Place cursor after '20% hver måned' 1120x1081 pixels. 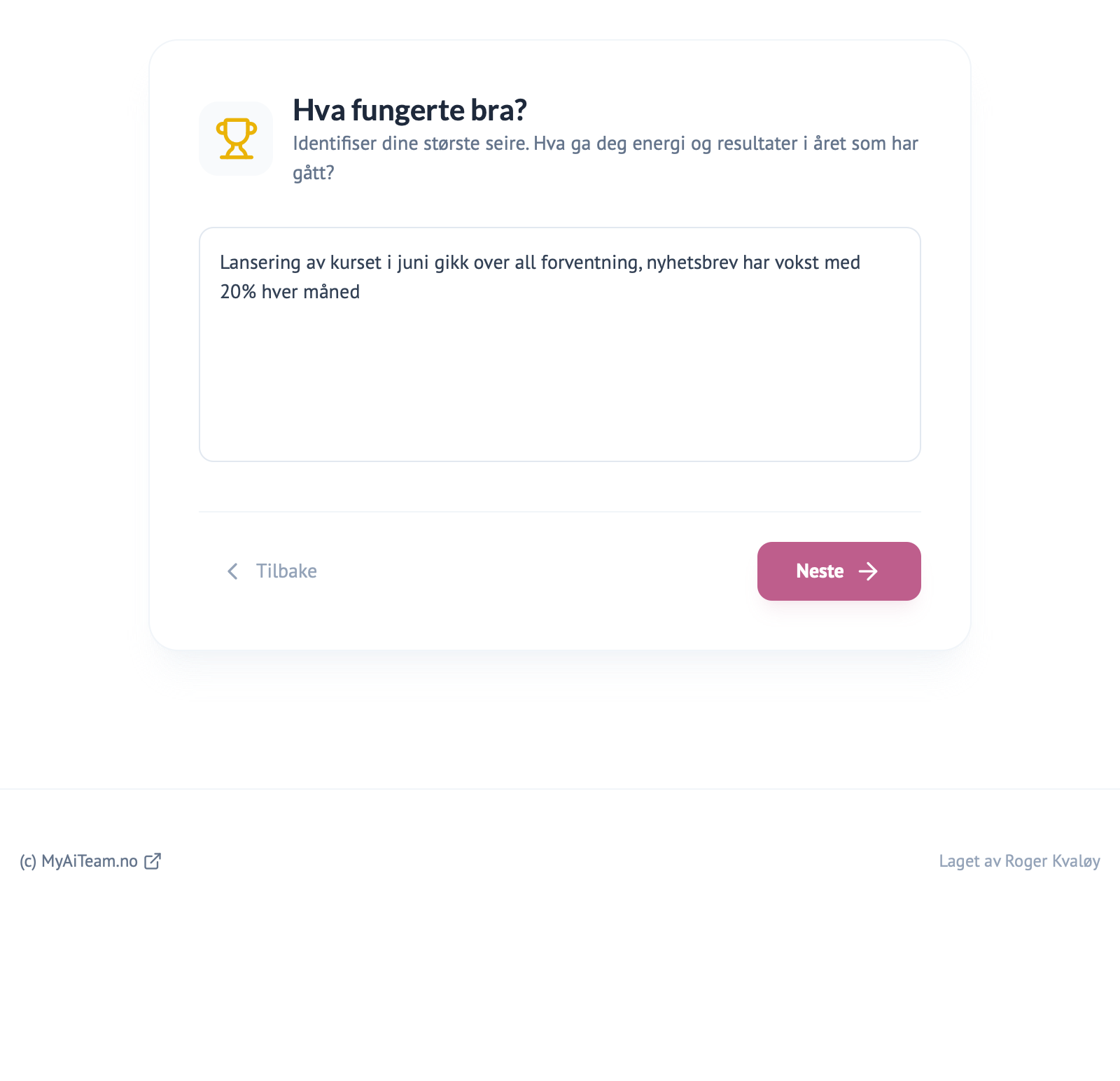coord(361,292)
